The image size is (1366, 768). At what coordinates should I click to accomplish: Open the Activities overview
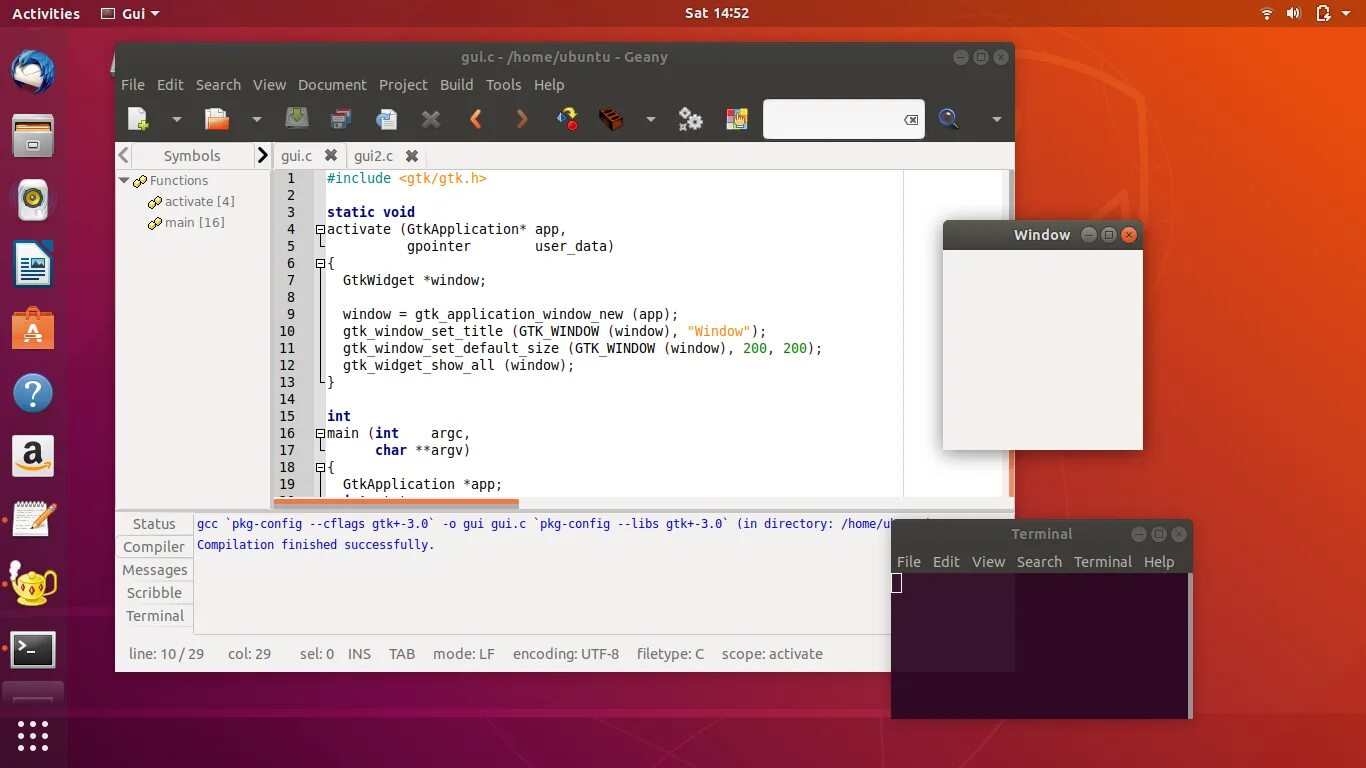[x=46, y=13]
